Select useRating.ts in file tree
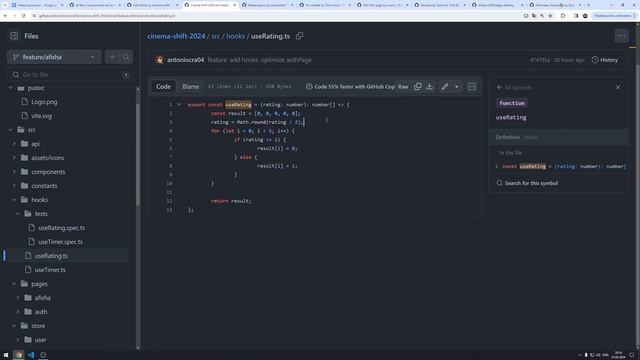Image resolution: width=640 pixels, height=360 pixels. click(51, 256)
